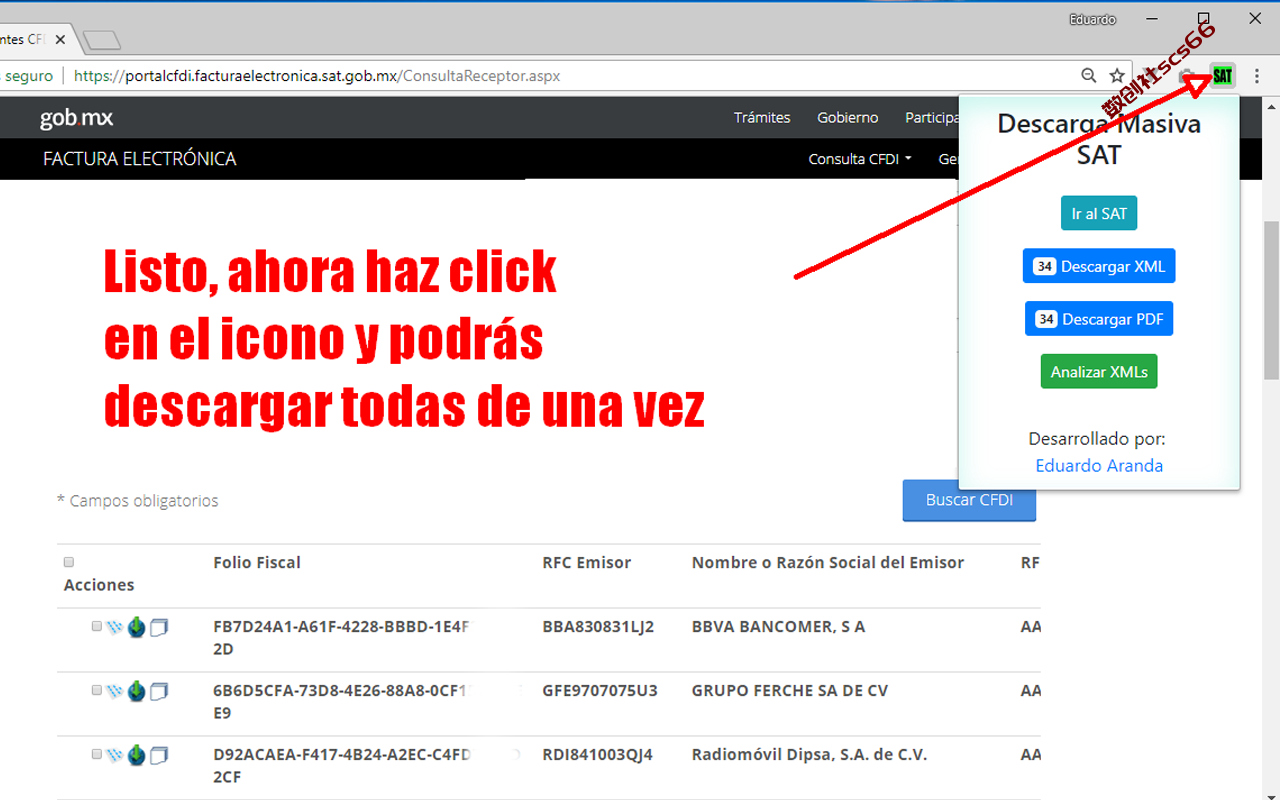Click the globe download icon for BBVA BANCOMER row
1280x800 pixels.
pos(137,627)
